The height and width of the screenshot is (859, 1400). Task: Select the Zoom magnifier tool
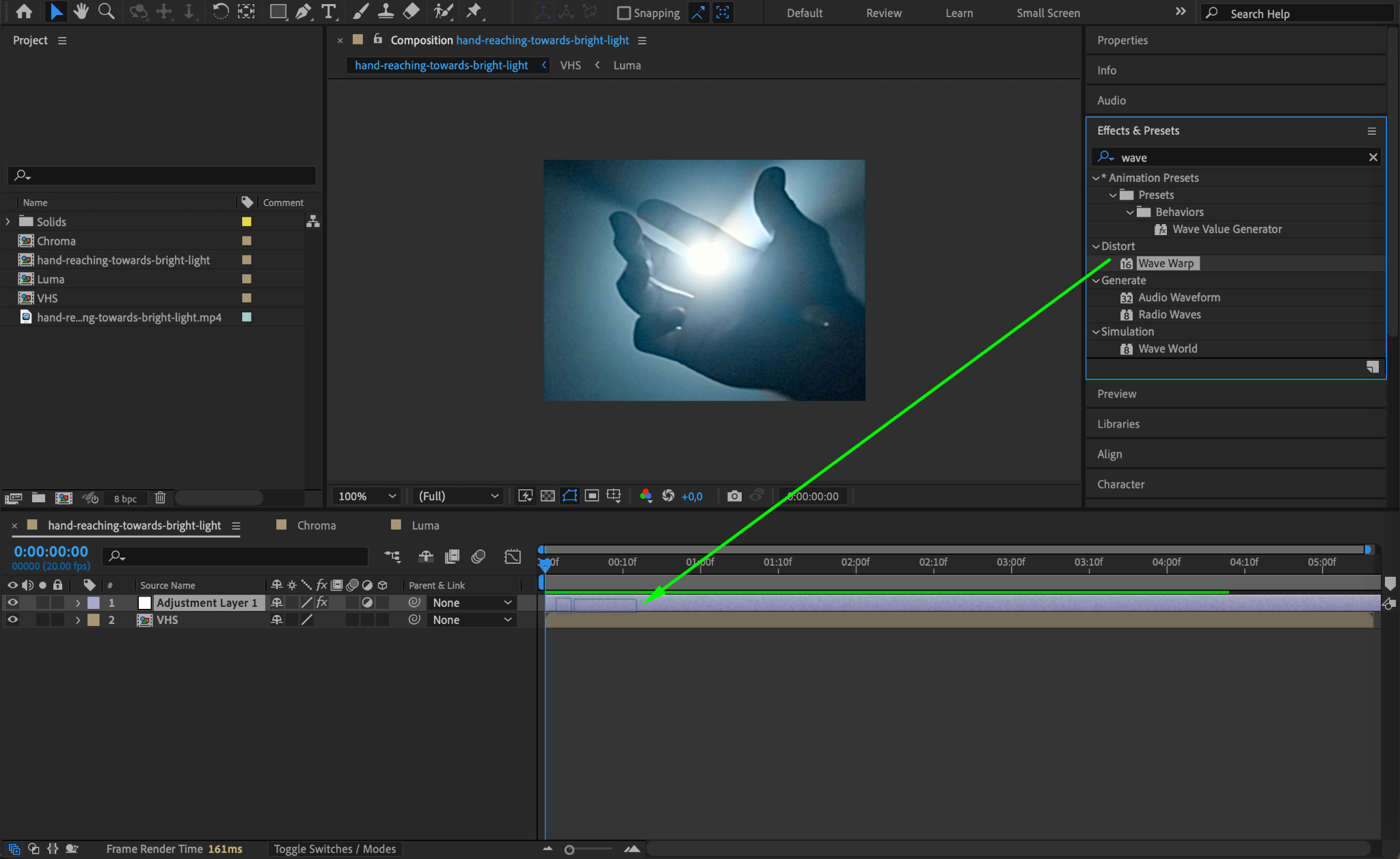click(106, 12)
